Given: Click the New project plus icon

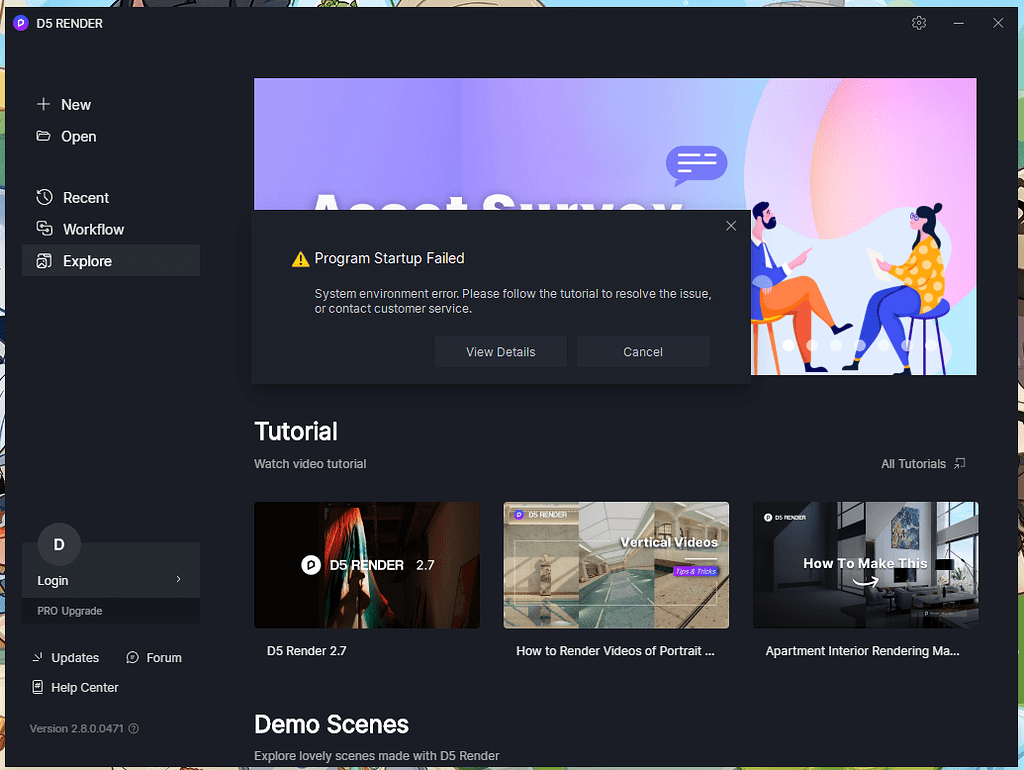Looking at the screenshot, I should [x=43, y=104].
